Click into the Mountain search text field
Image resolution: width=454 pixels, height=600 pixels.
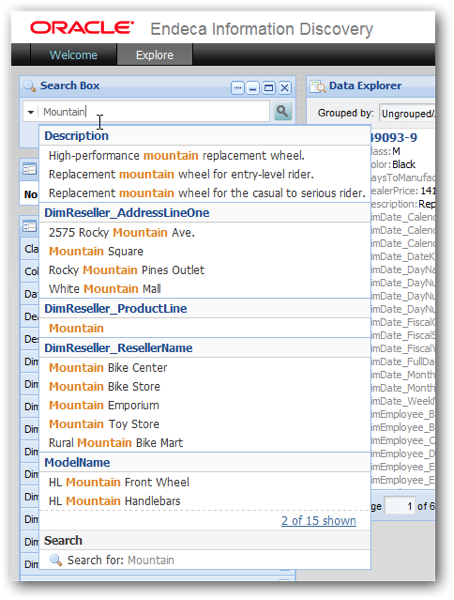pos(155,112)
